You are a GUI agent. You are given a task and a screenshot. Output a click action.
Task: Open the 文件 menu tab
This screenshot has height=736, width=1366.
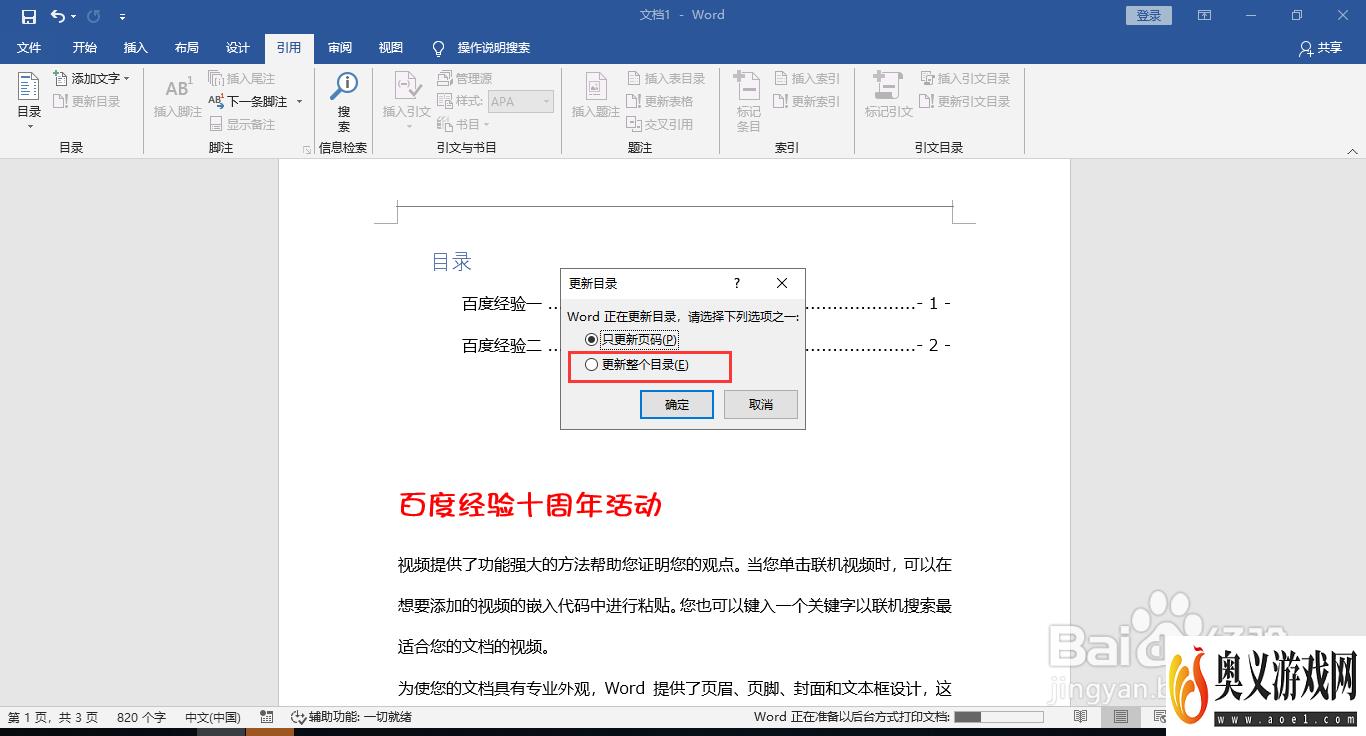pos(29,47)
